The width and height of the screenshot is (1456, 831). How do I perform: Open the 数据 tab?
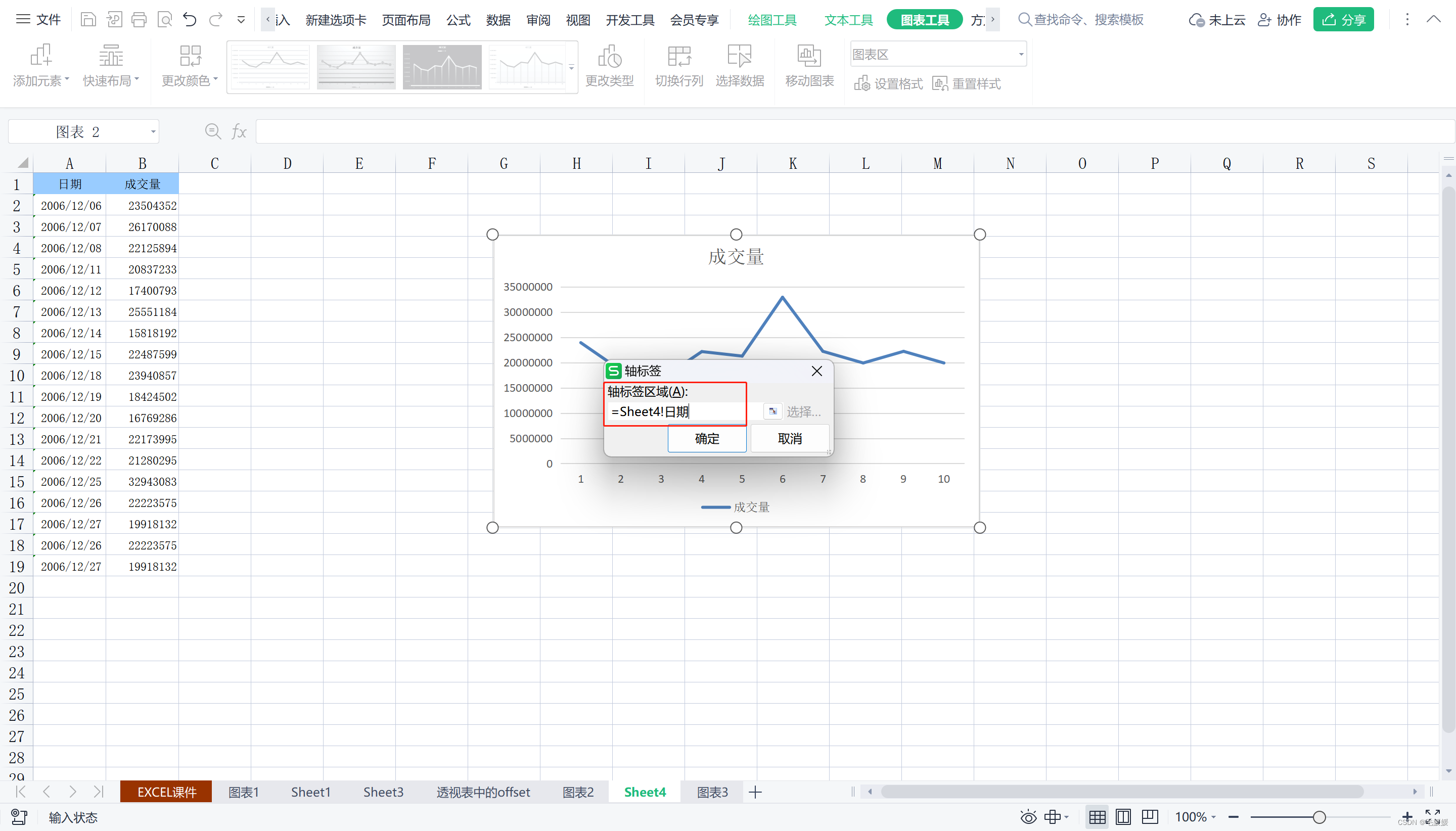(498, 20)
